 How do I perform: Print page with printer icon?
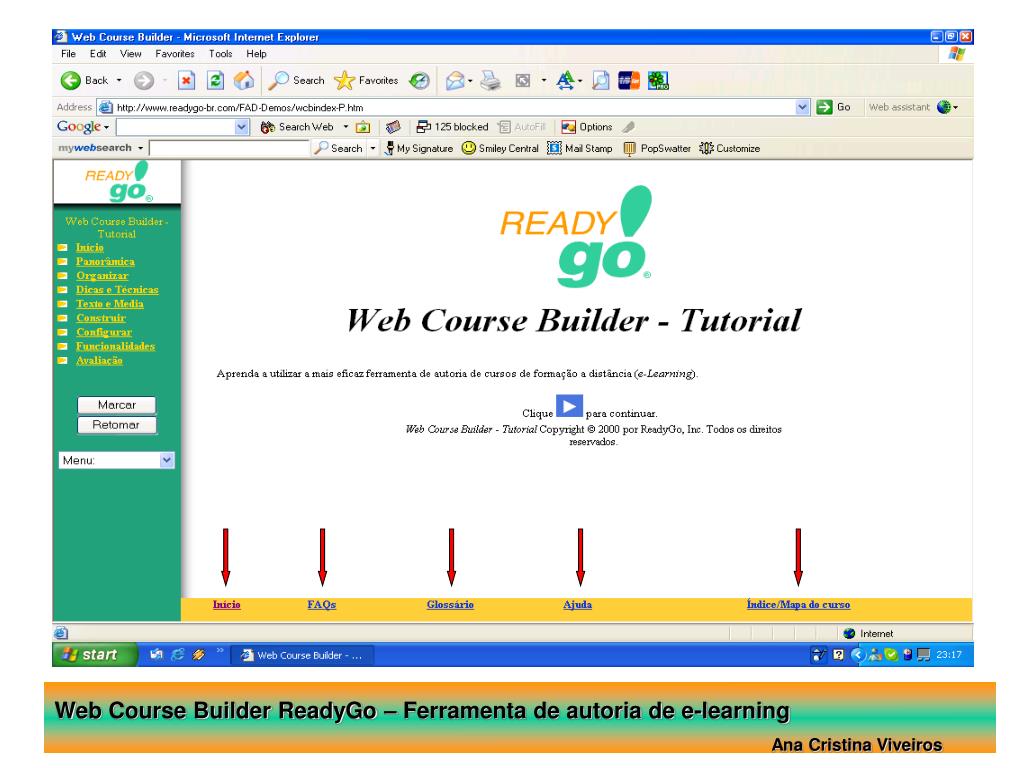pyautogui.click(x=490, y=80)
